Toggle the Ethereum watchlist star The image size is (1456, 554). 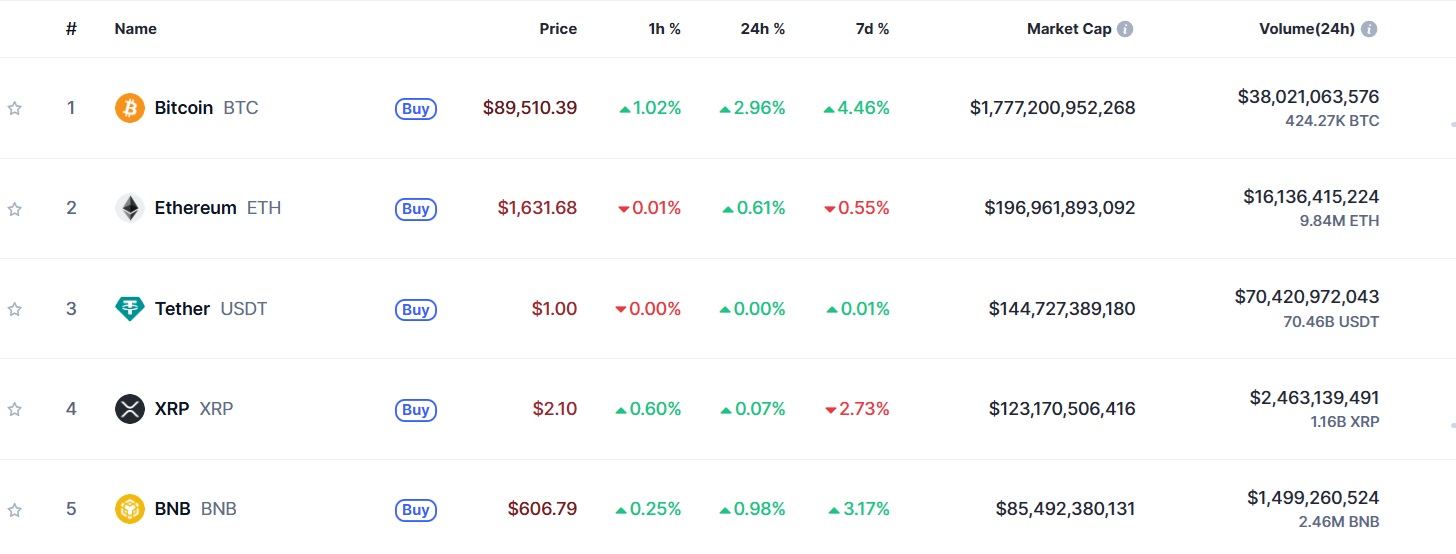(15, 209)
